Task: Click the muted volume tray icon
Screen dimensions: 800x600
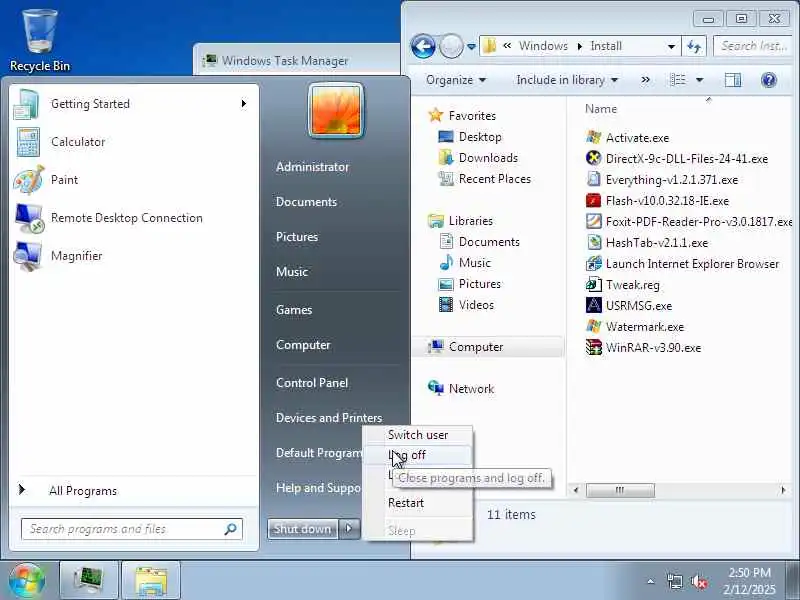Action: (698, 582)
